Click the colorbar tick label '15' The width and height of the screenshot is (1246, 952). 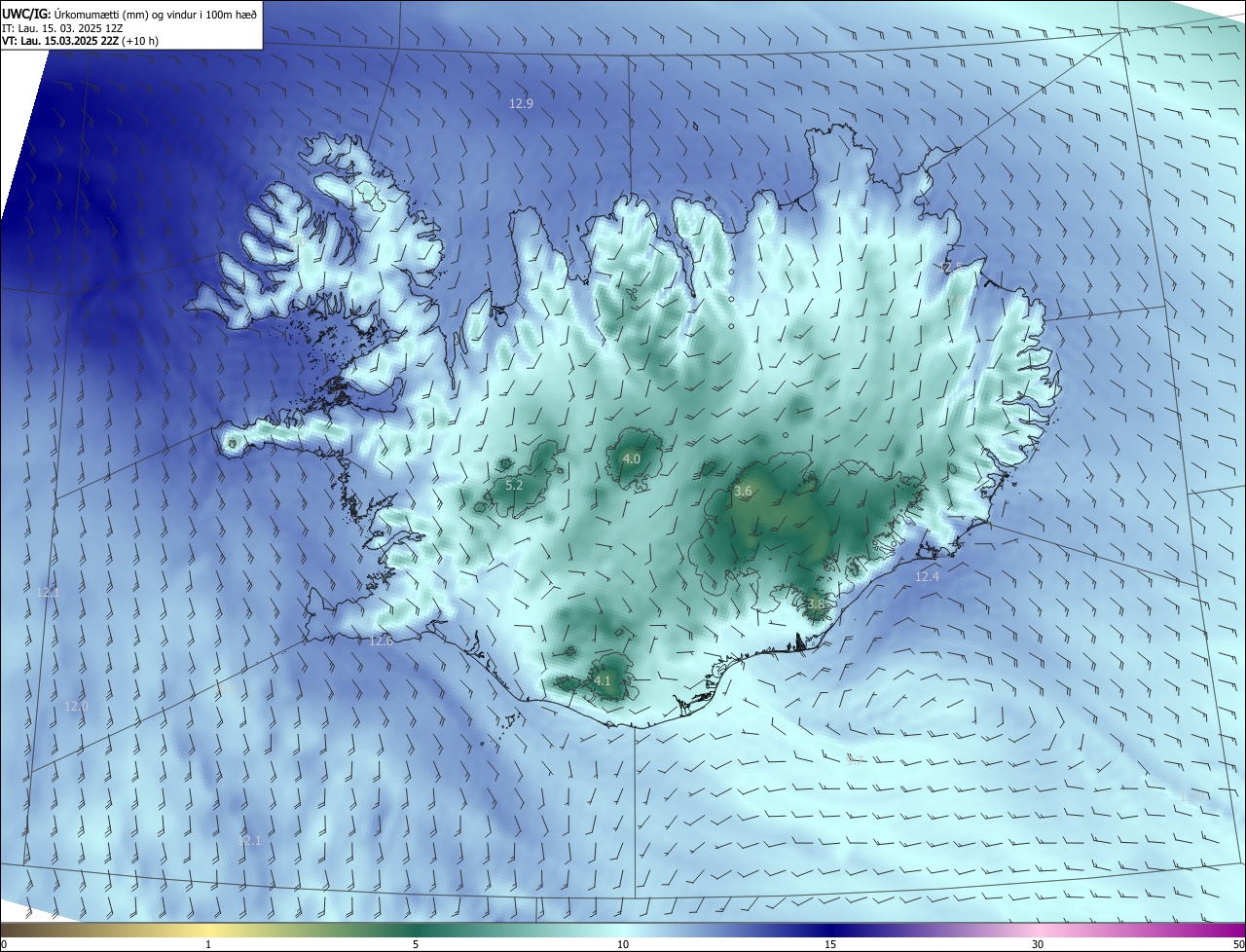830,945
